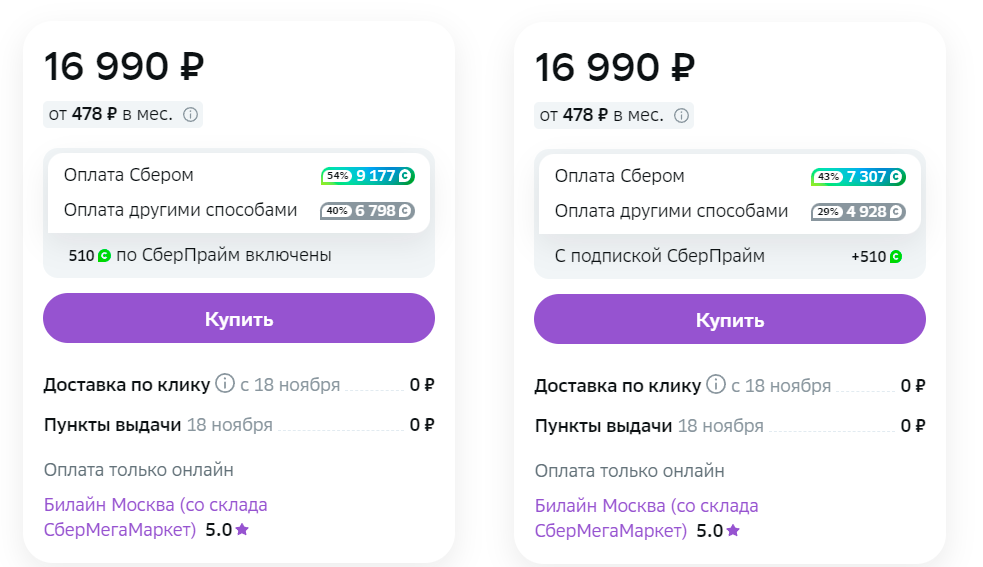Open left Билайн Москва seller link
This screenshot has width=983, height=567.
click(155, 517)
